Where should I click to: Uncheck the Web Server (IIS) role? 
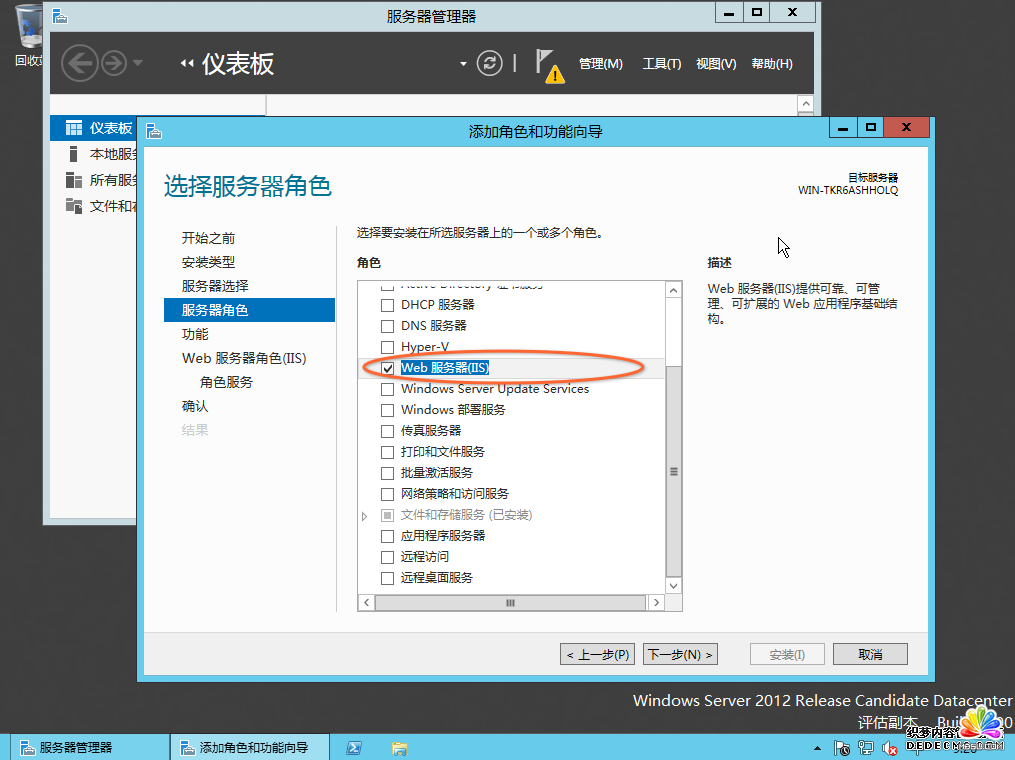pos(388,368)
